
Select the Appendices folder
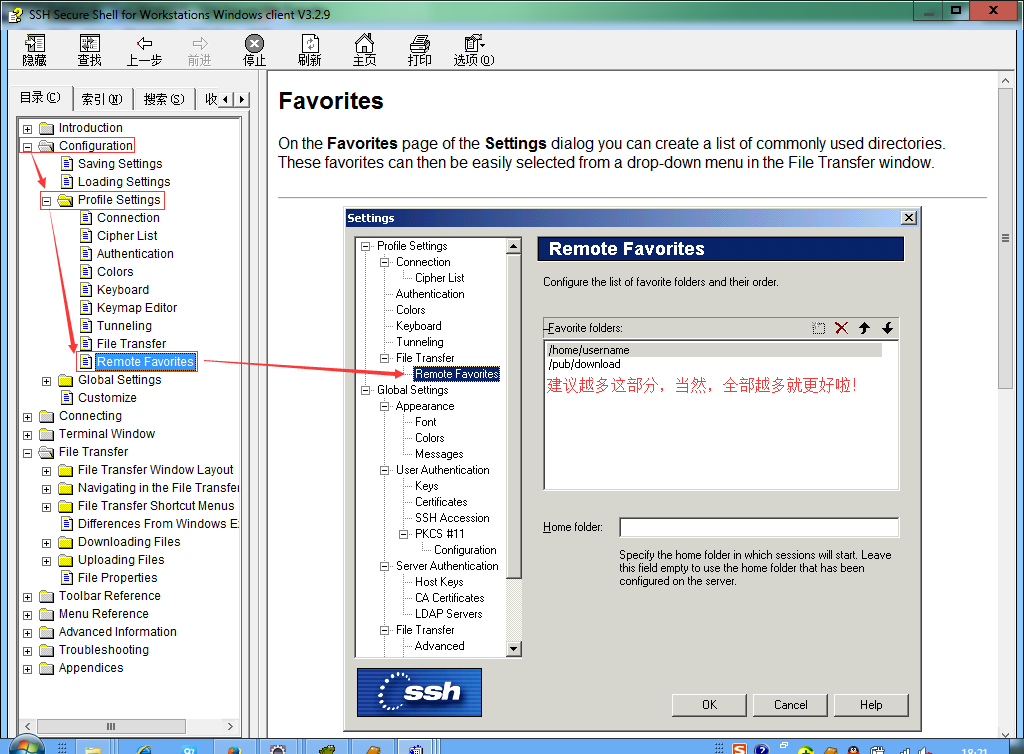(x=91, y=668)
